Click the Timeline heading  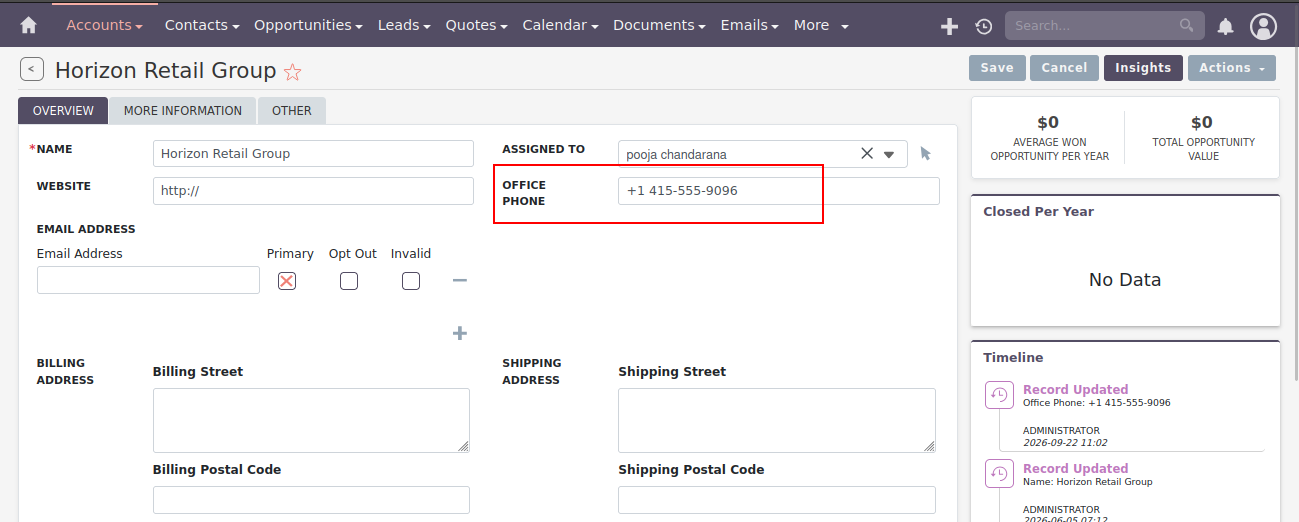coord(1013,358)
